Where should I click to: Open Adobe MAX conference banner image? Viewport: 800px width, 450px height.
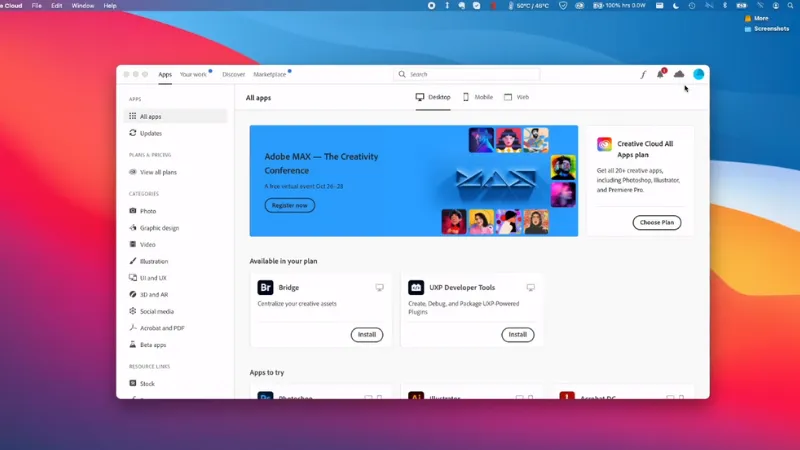[414, 181]
